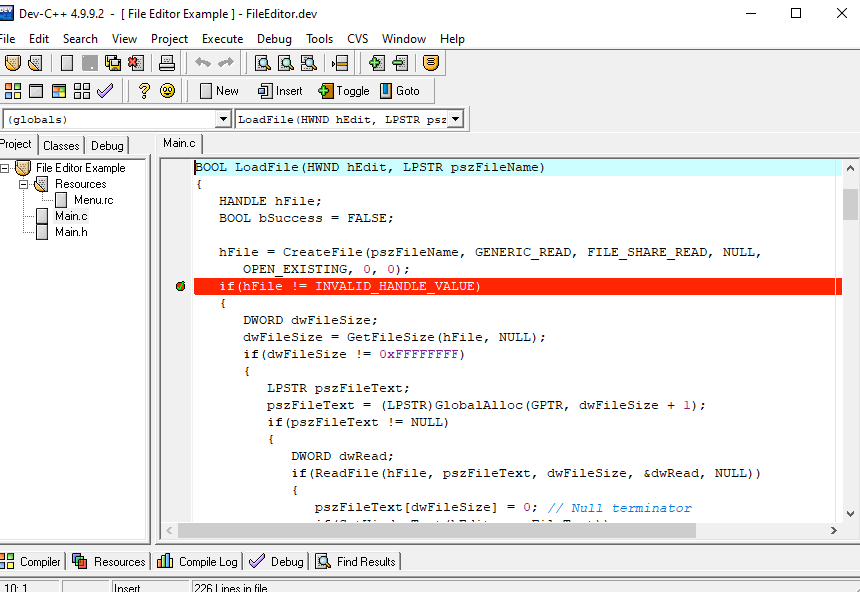Click the editor vertical scrollbar up arrow
The image size is (860, 592).
tap(850, 168)
